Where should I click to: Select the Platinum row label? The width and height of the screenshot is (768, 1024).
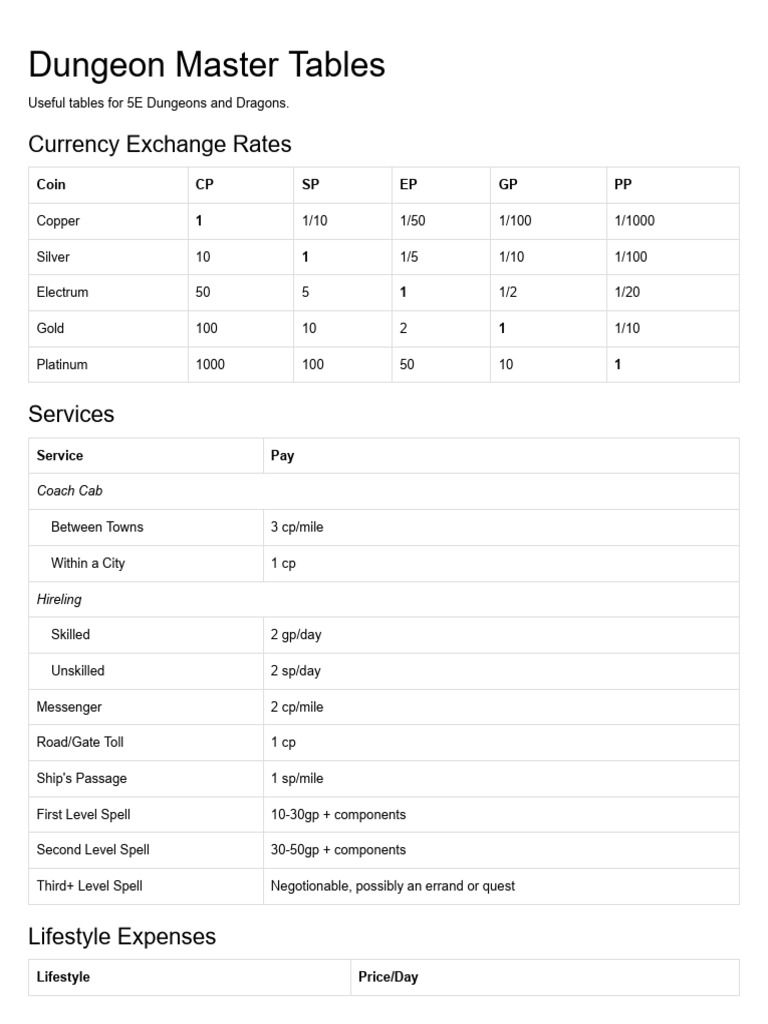[62, 365]
